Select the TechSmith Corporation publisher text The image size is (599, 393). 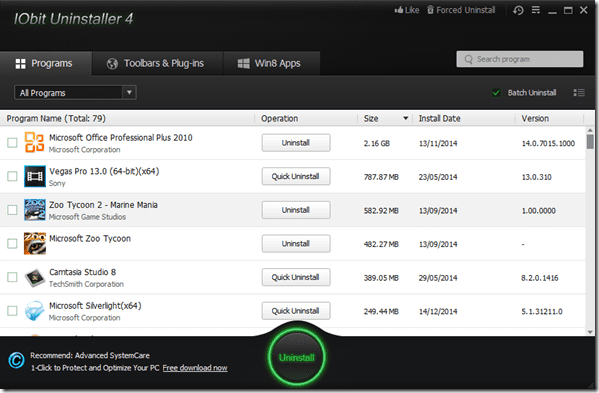click(86, 284)
